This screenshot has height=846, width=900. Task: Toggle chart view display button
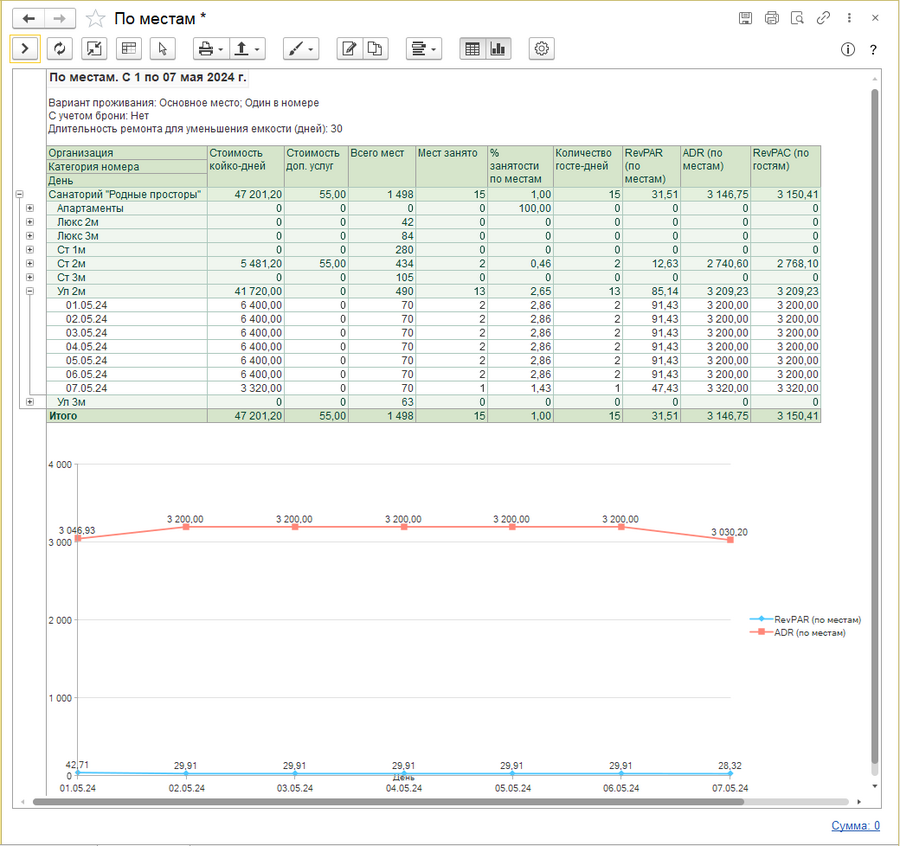pos(498,48)
